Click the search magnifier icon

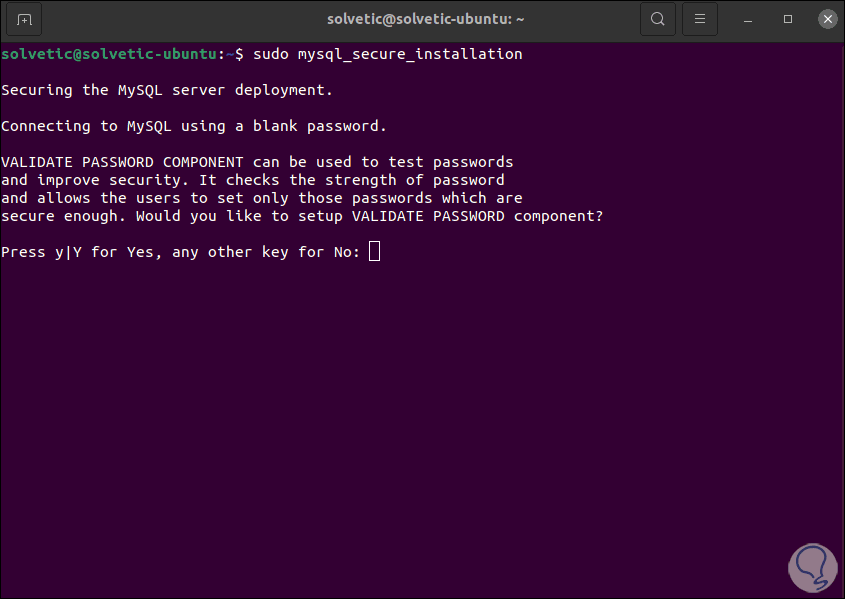point(657,19)
